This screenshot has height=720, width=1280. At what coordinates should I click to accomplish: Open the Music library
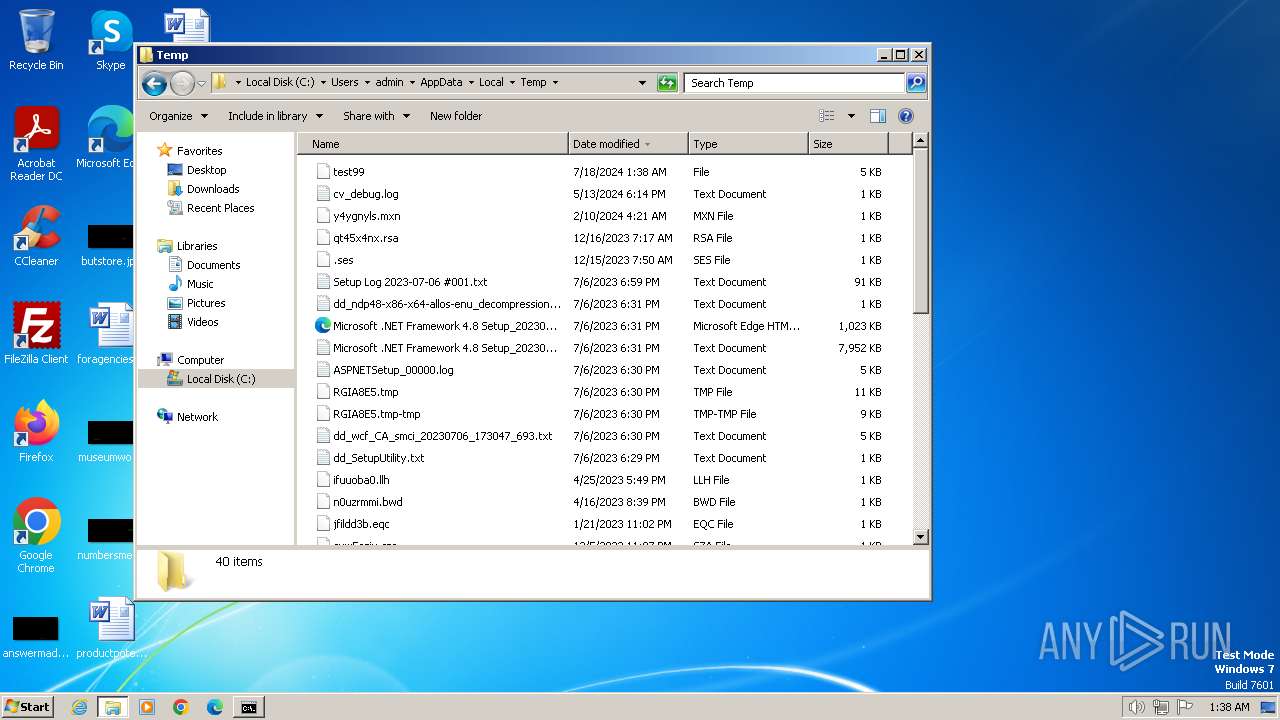(200, 284)
